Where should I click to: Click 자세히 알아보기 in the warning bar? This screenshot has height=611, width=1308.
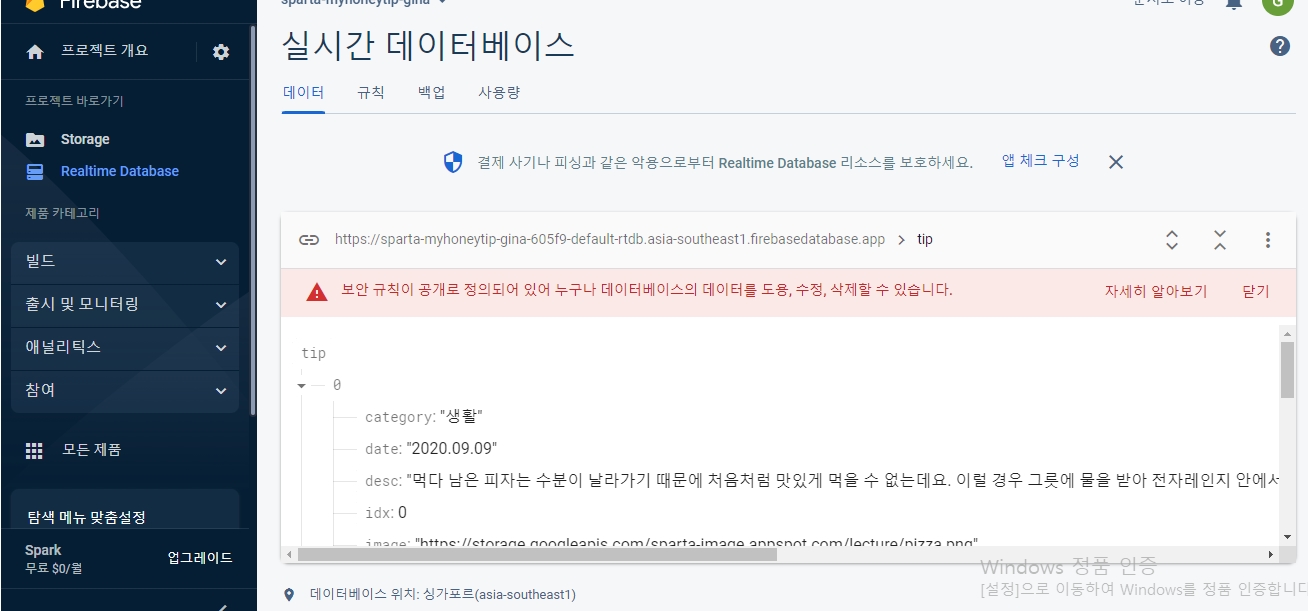[x=1156, y=292]
